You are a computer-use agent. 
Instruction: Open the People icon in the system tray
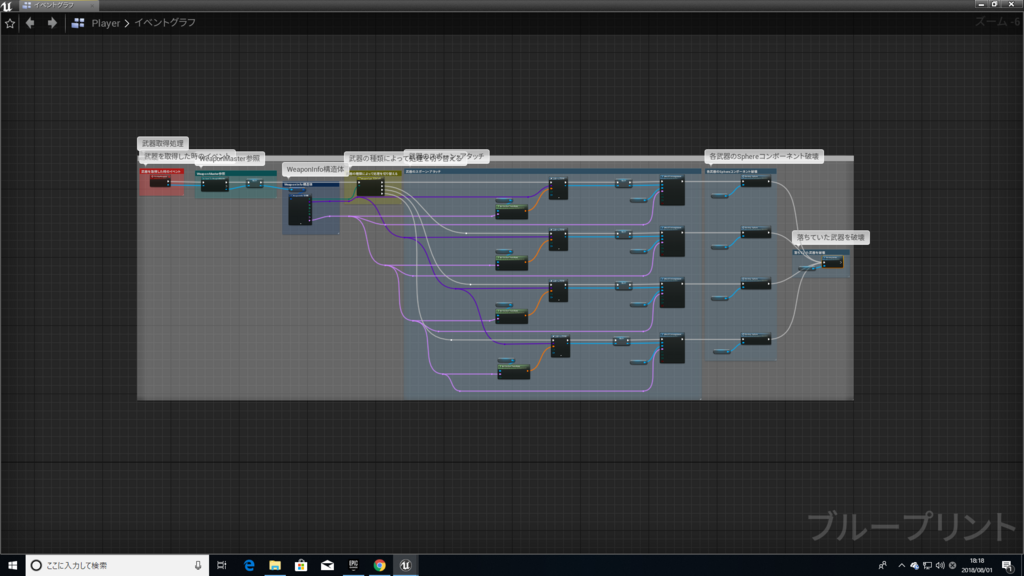click(882, 566)
